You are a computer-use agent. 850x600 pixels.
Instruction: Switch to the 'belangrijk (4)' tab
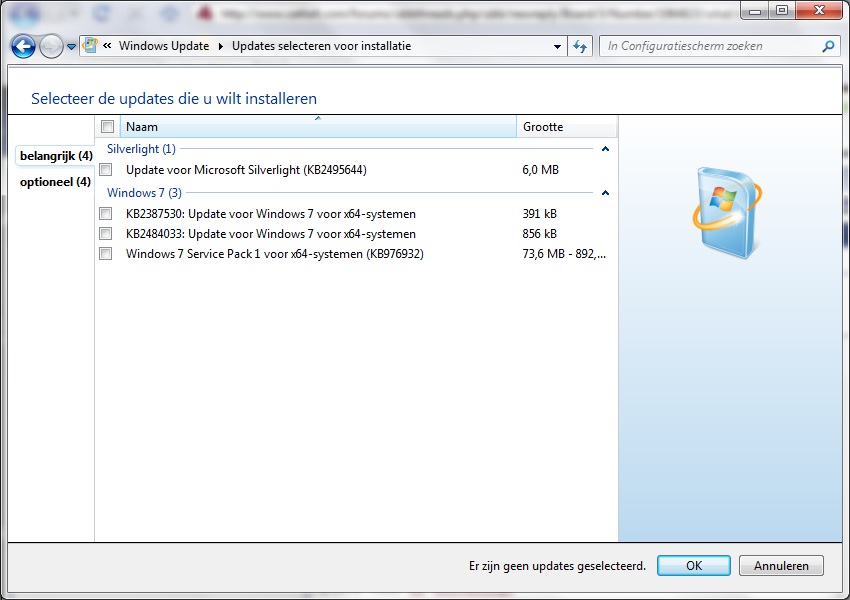(56, 156)
